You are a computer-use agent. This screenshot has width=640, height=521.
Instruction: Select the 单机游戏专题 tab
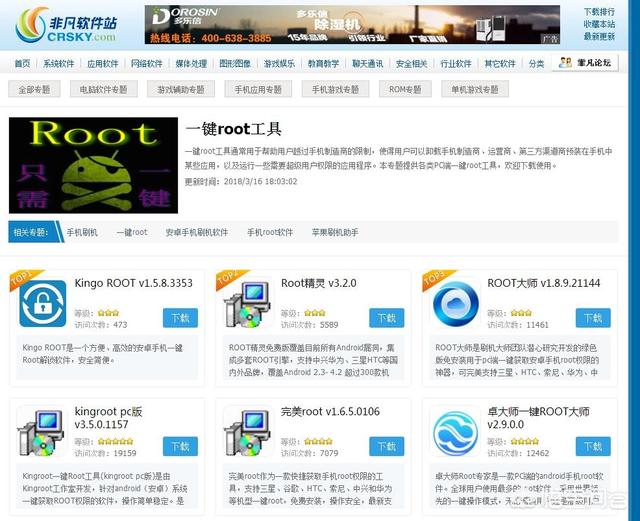click(475, 89)
